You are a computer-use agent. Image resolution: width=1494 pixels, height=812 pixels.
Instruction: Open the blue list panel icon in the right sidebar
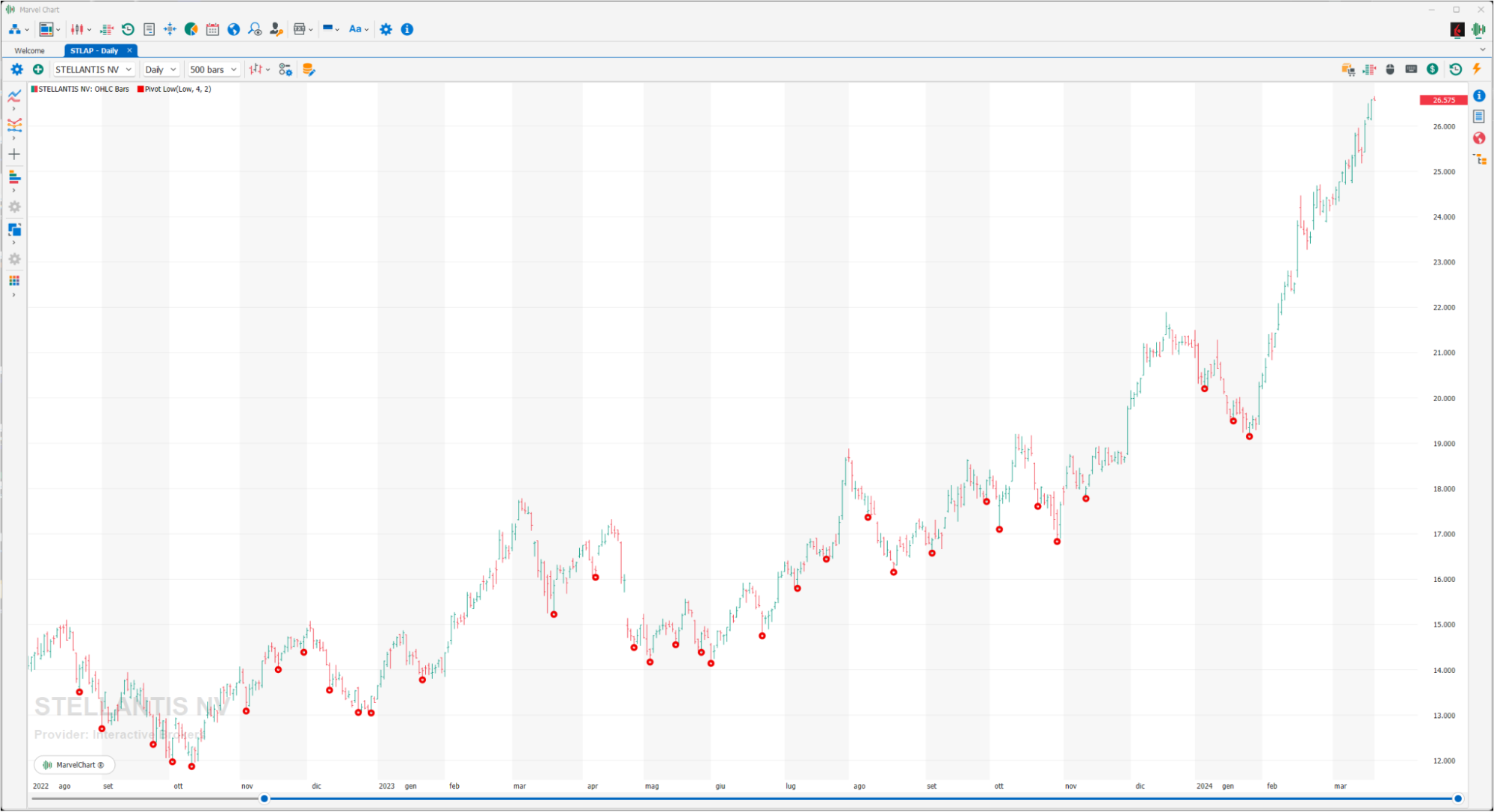pos(1479,117)
